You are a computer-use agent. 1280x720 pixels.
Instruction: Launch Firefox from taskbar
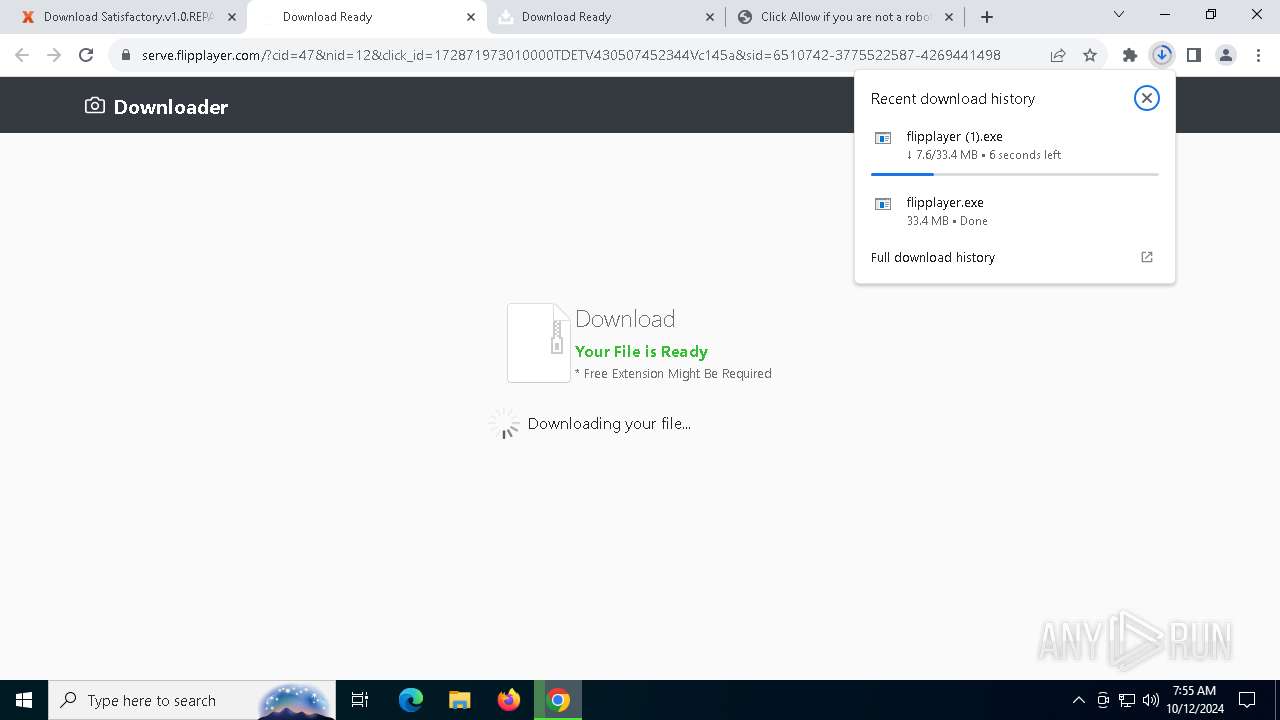(509, 700)
